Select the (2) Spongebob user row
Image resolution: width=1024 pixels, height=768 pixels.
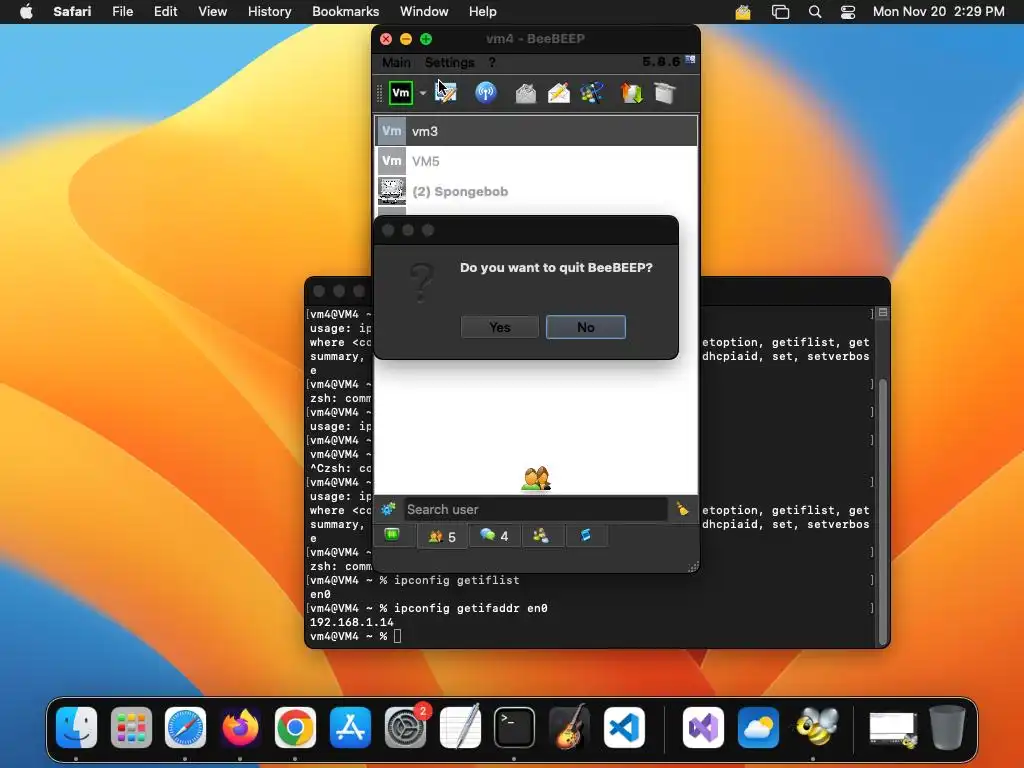pos(536,191)
